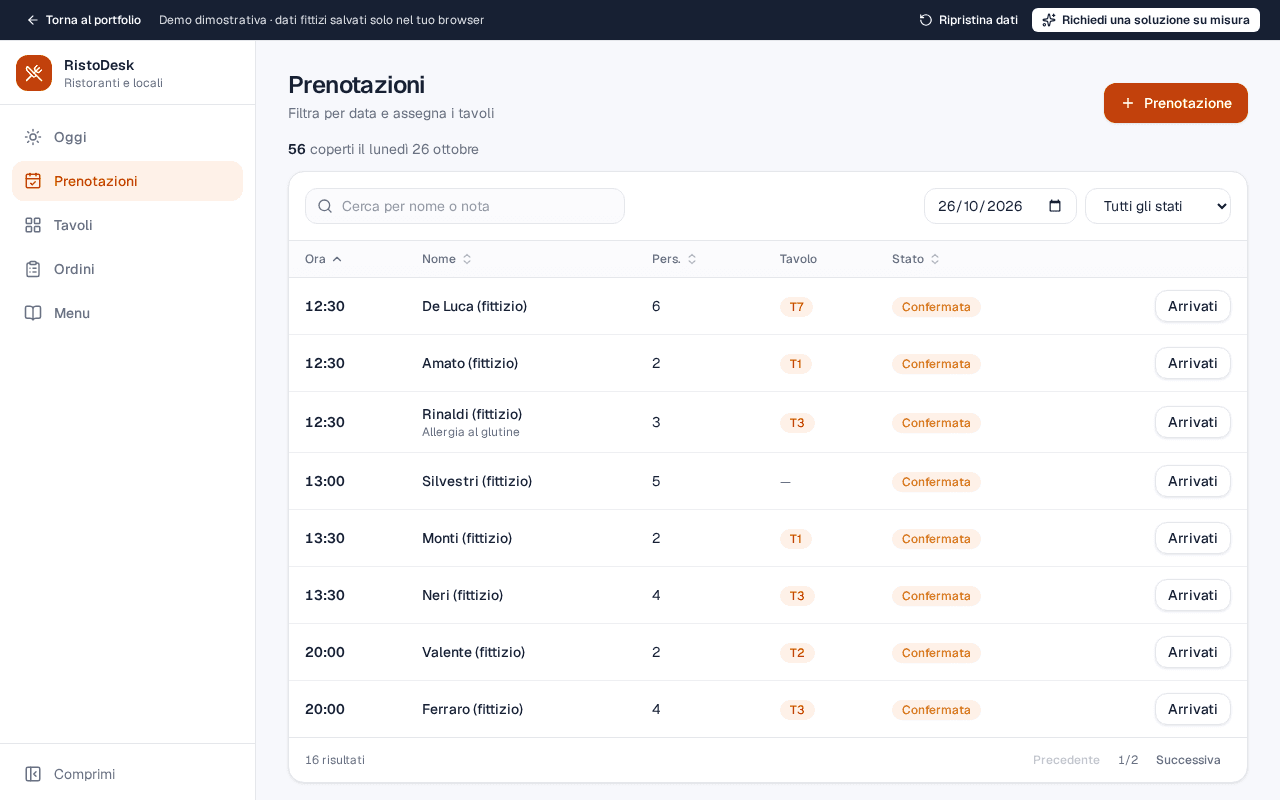The height and width of the screenshot is (800, 1280).
Task: Click the Comprimi collapse sidebar icon
Action: [33, 774]
